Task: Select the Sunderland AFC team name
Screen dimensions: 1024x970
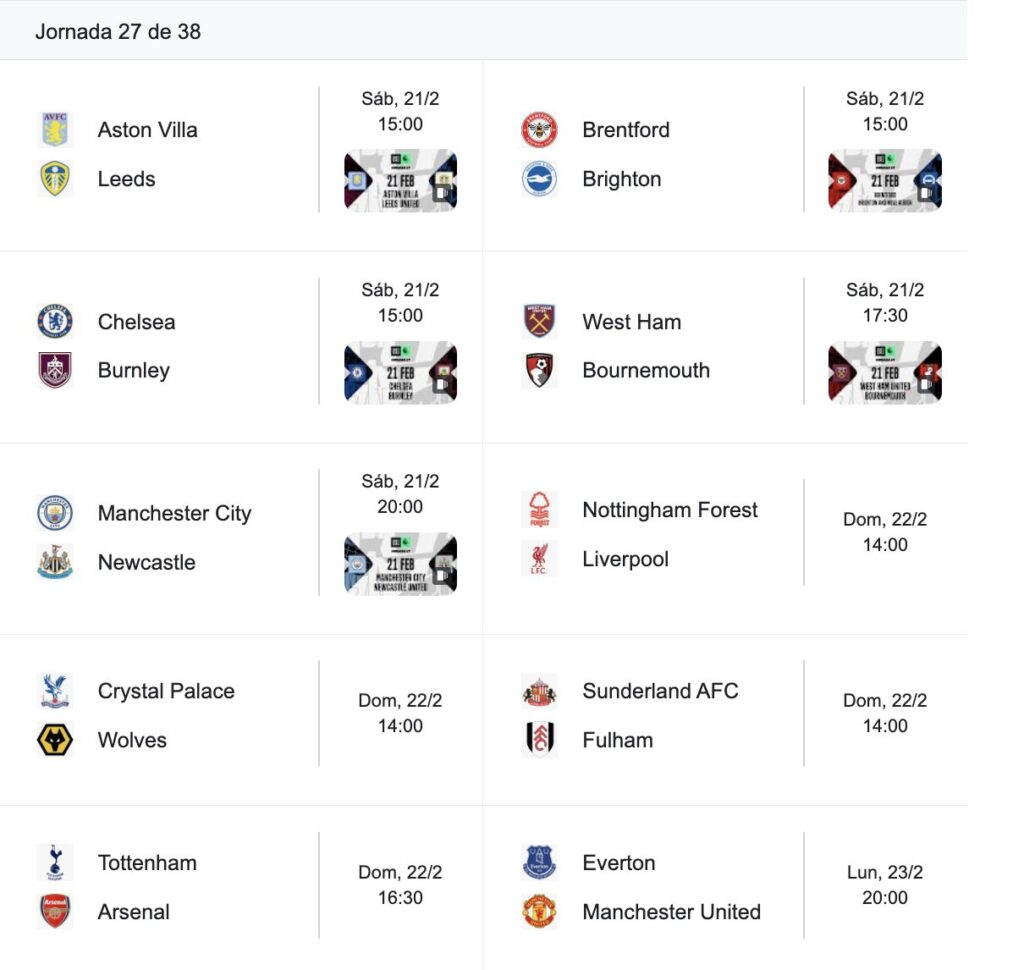Action: [660, 691]
